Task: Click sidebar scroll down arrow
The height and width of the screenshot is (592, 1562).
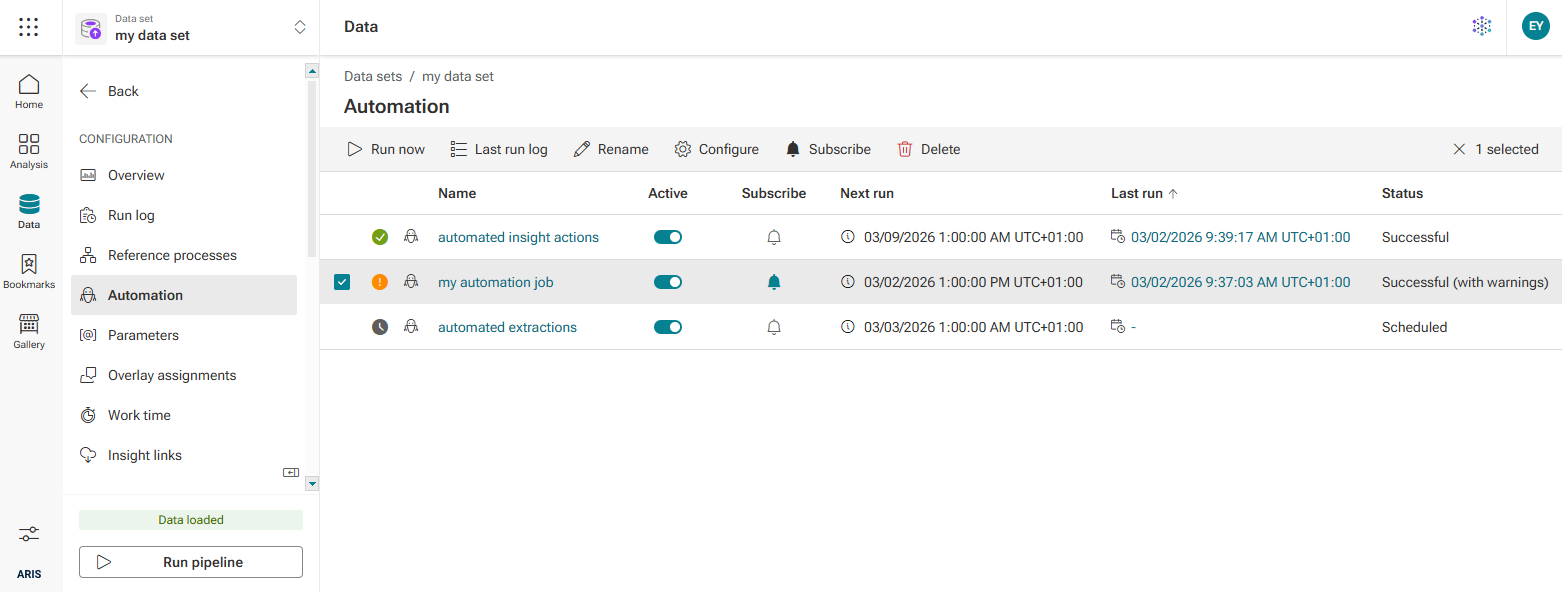Action: (312, 483)
